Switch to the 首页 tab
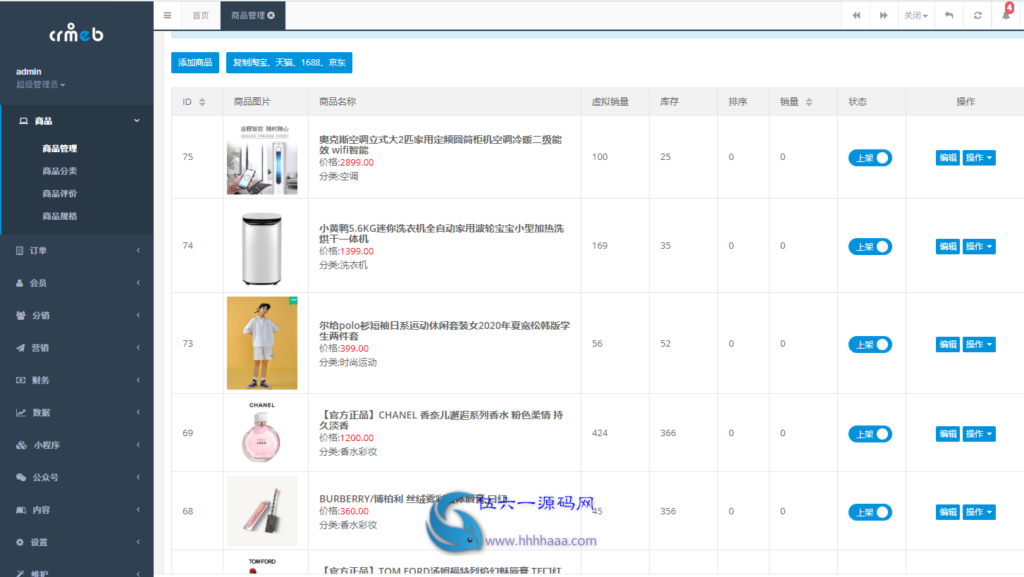The image size is (1024, 577). coord(200,15)
